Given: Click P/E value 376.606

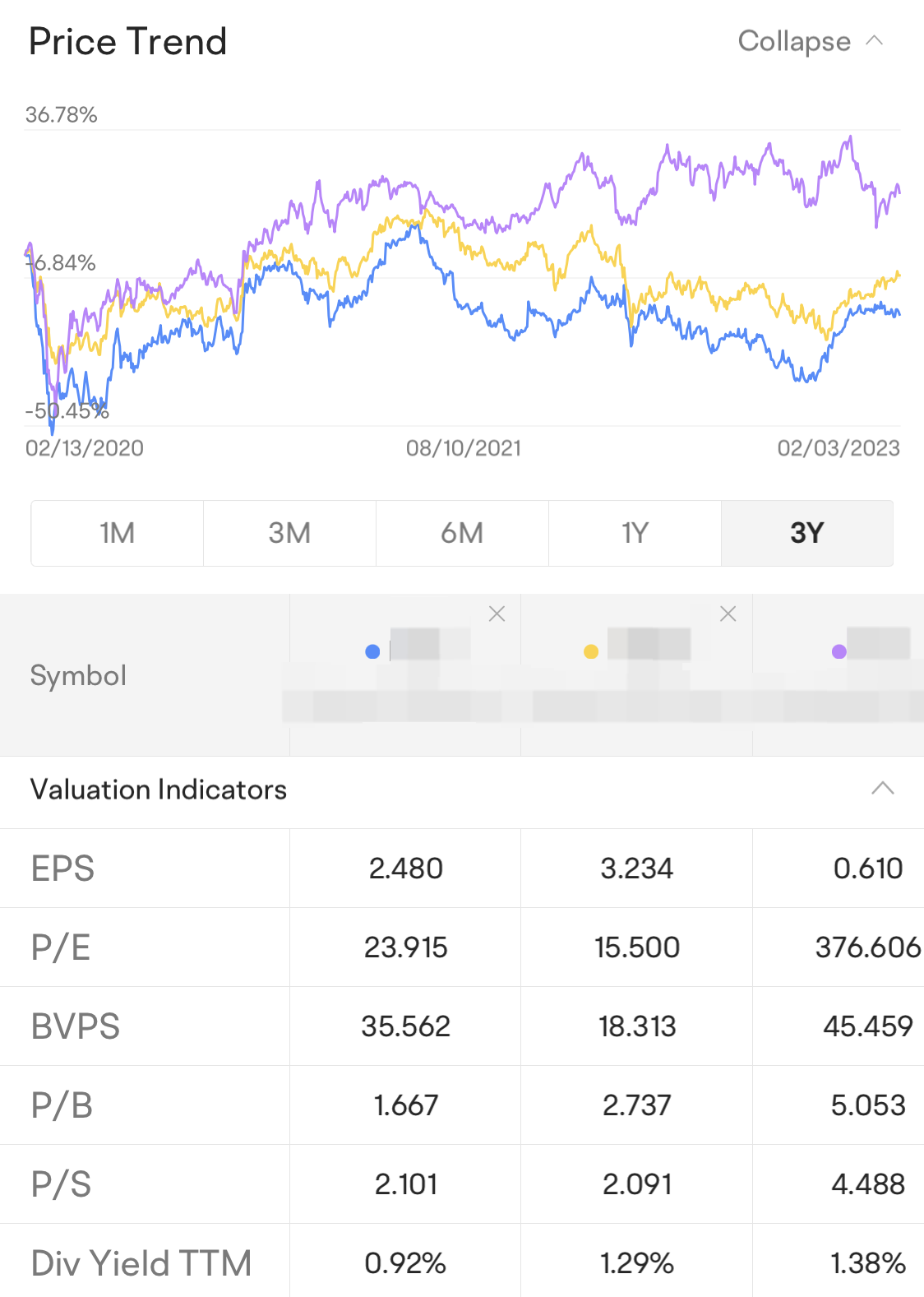Looking at the screenshot, I should [868, 947].
